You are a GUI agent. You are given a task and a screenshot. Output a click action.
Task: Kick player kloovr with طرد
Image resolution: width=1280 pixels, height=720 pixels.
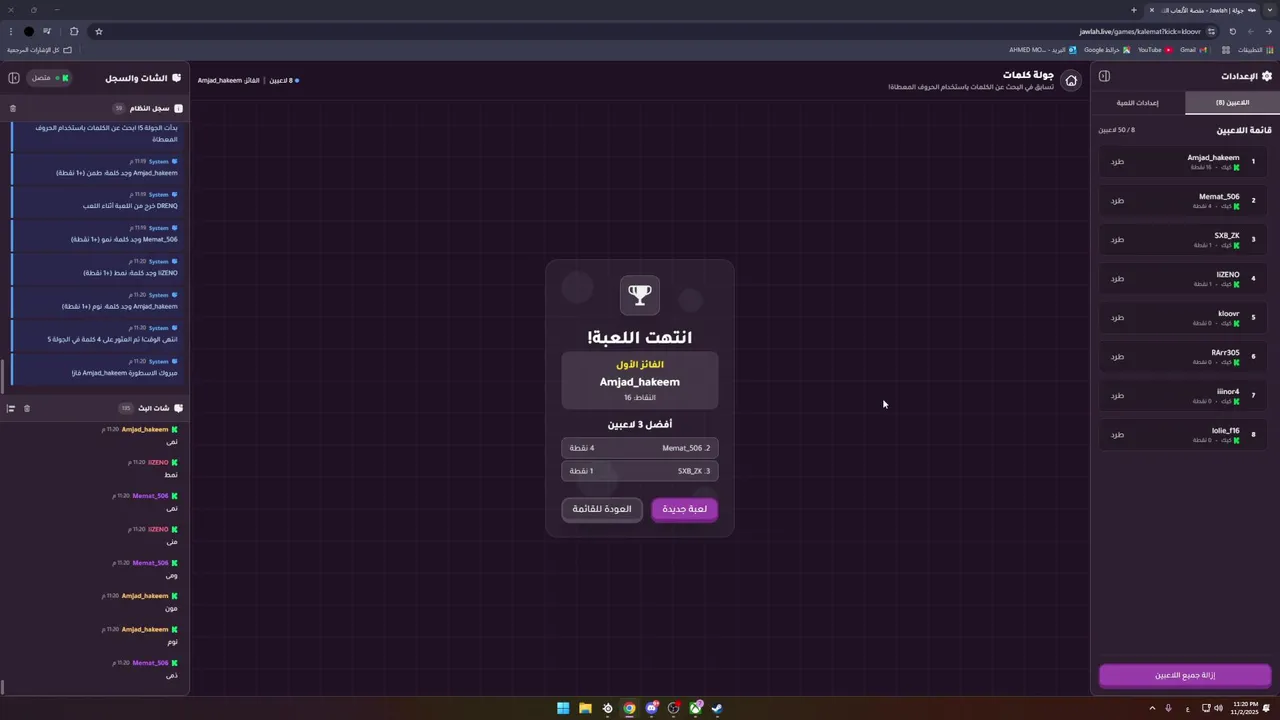click(1117, 318)
